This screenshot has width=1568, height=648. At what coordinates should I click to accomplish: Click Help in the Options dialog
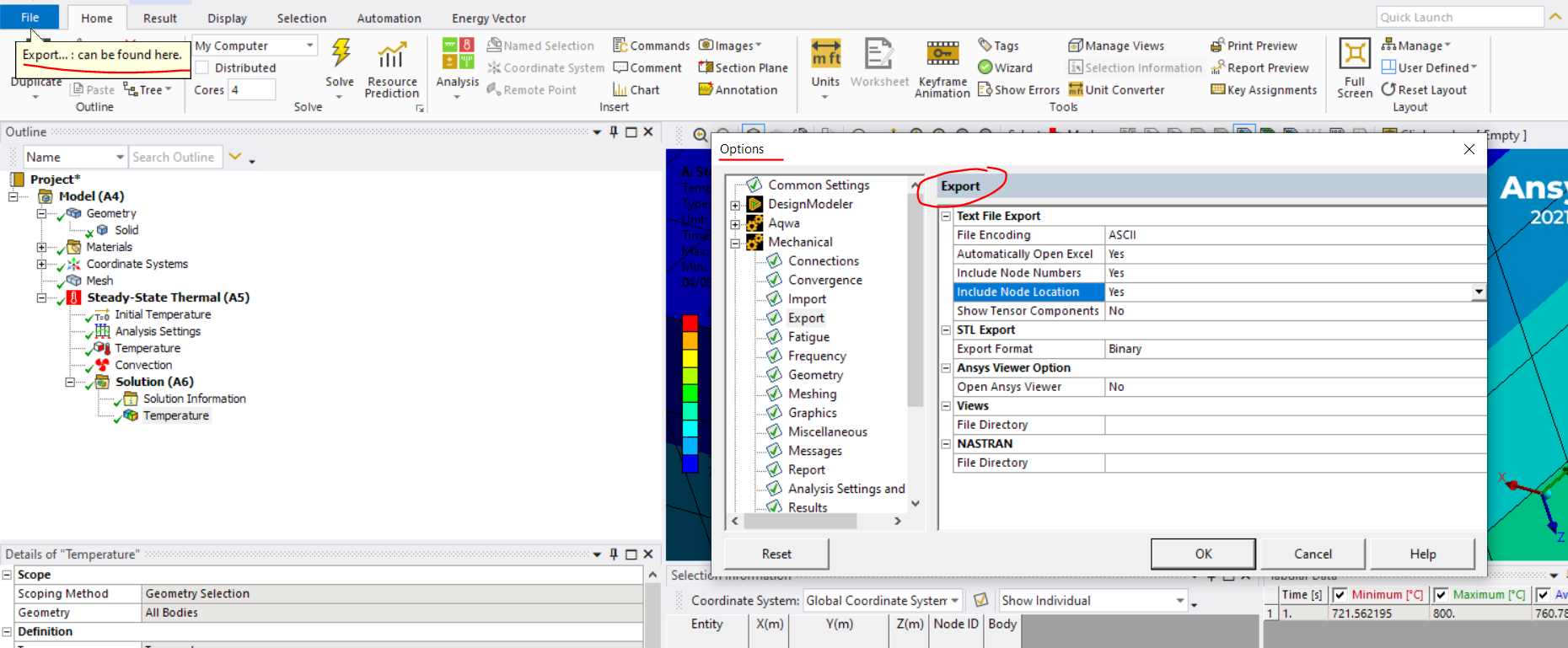[x=1423, y=554]
